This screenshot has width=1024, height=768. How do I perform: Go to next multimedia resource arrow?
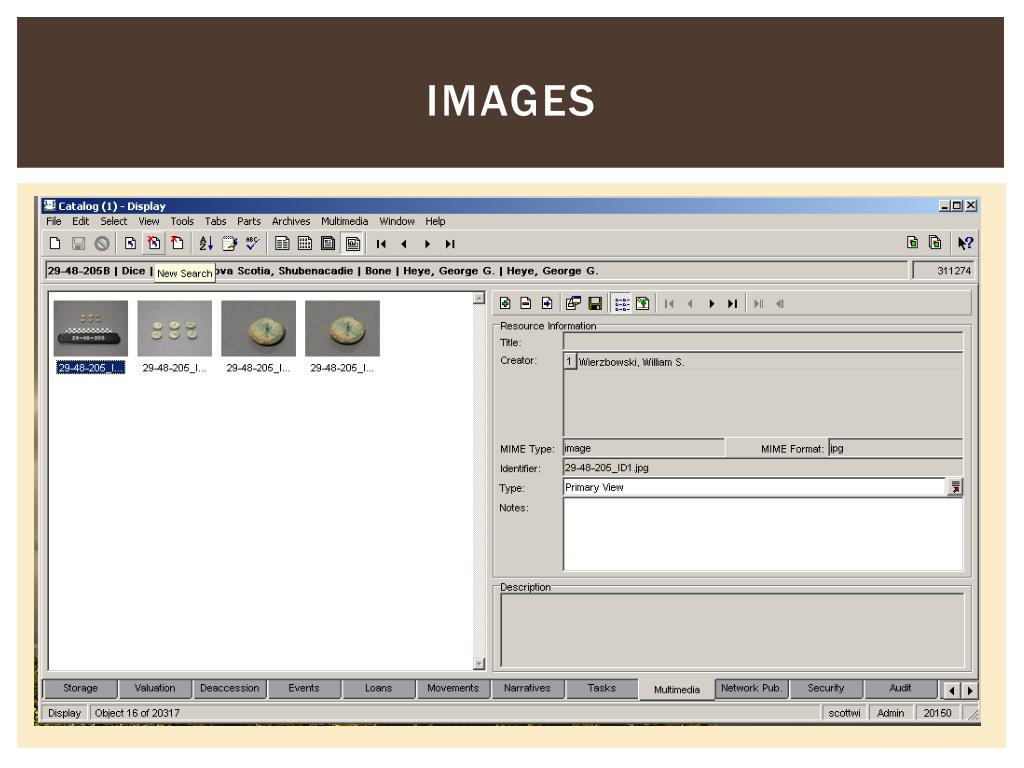click(712, 303)
